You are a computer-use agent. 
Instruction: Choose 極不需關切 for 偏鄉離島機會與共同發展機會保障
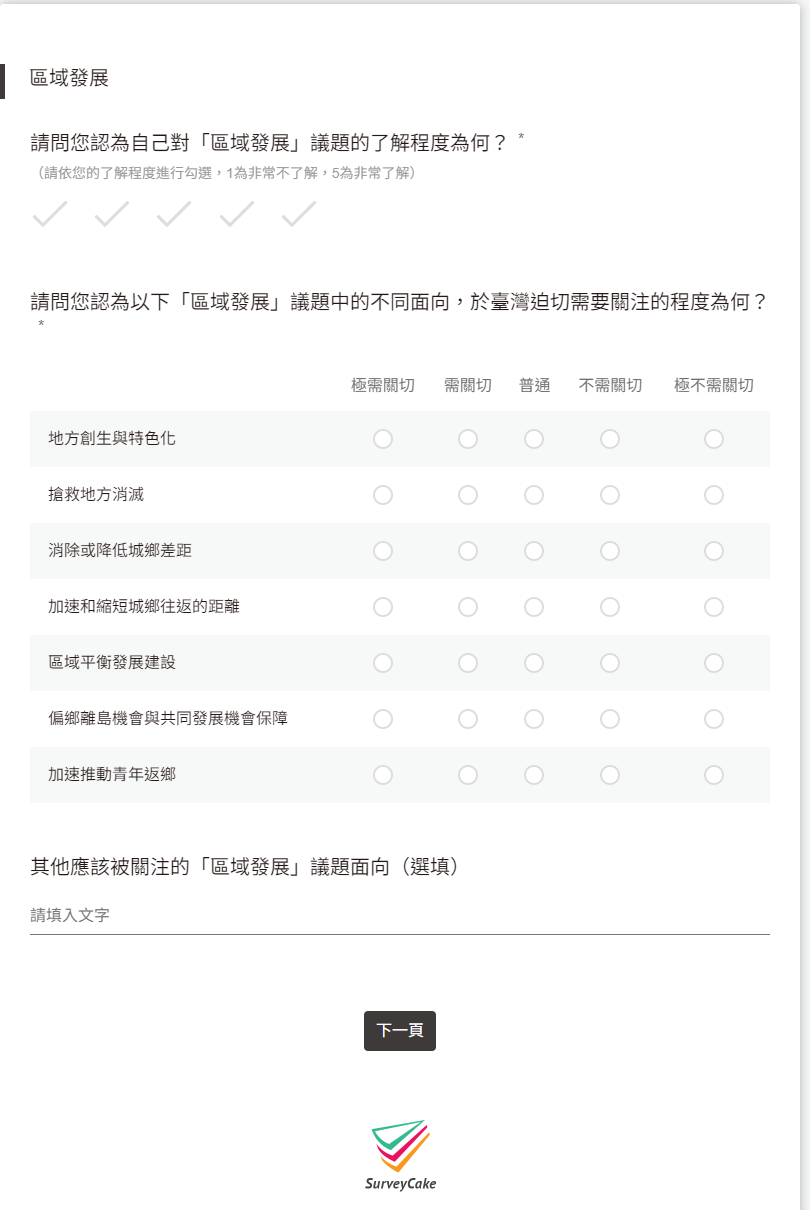tap(714, 719)
